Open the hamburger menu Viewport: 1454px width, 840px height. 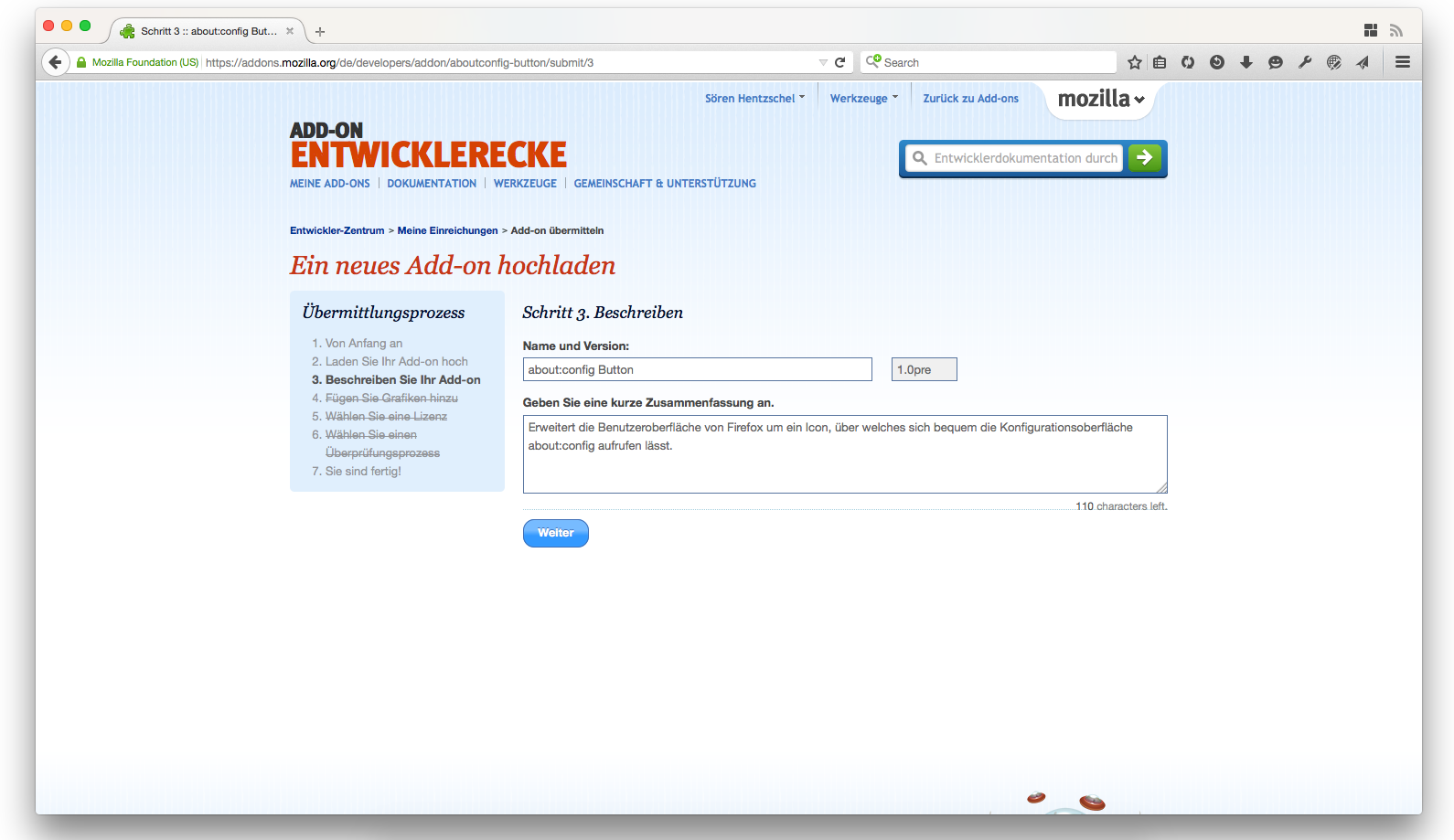click(1403, 62)
